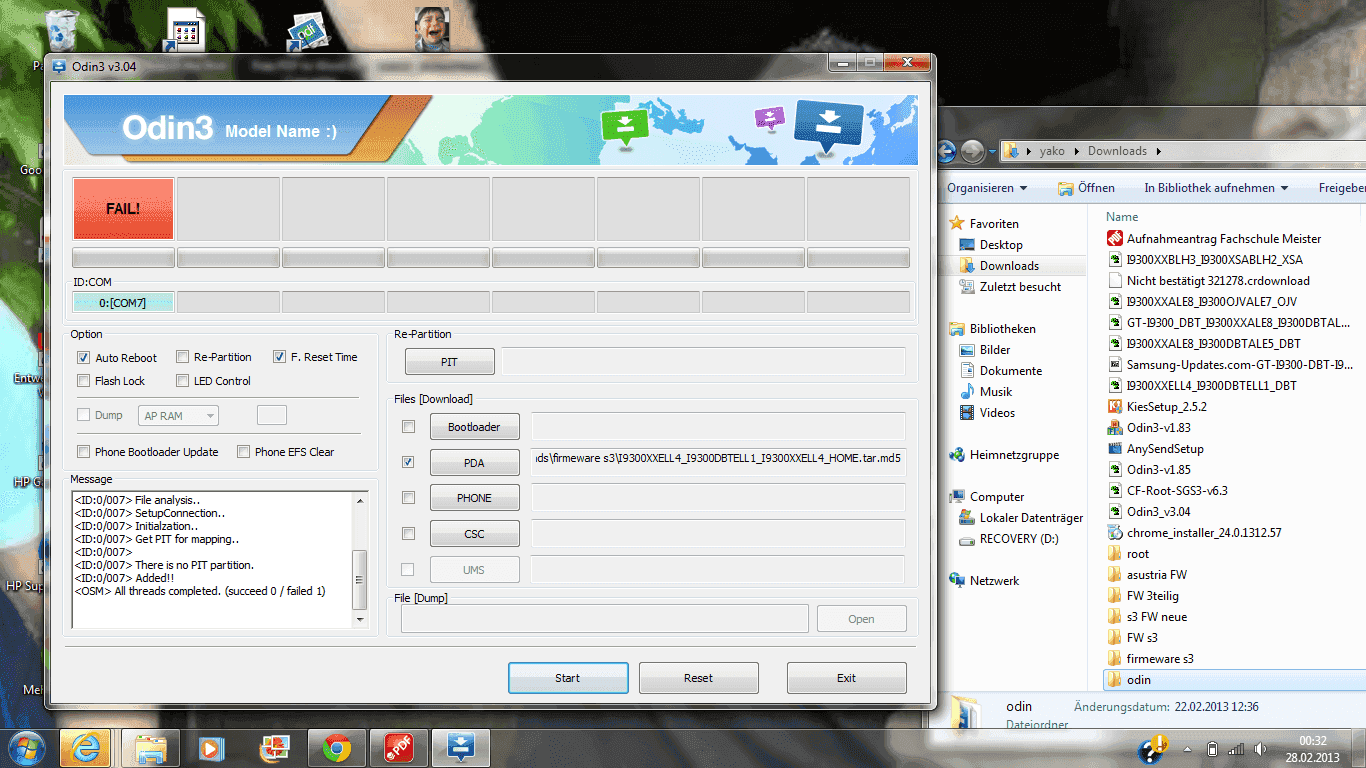
Task: Go back in the Explorer window
Action: pyautogui.click(x=946, y=151)
